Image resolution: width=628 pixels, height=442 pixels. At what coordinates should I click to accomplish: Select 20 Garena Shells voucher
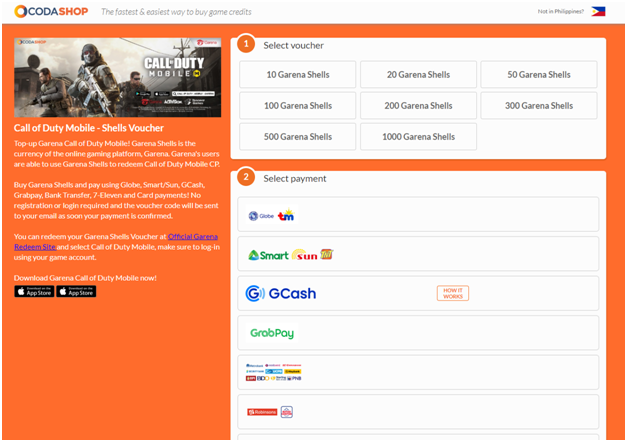pos(418,74)
